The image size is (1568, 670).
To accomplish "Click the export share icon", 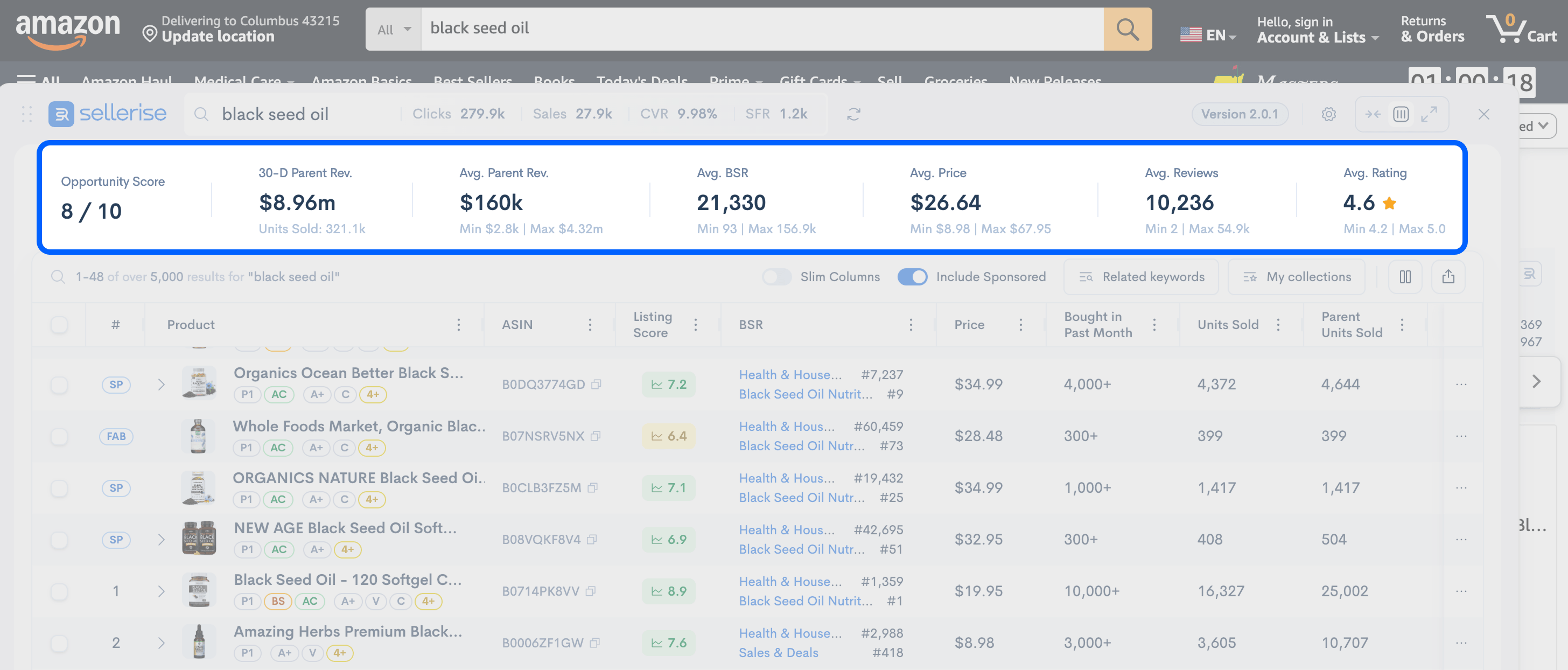I will pos(1448,277).
